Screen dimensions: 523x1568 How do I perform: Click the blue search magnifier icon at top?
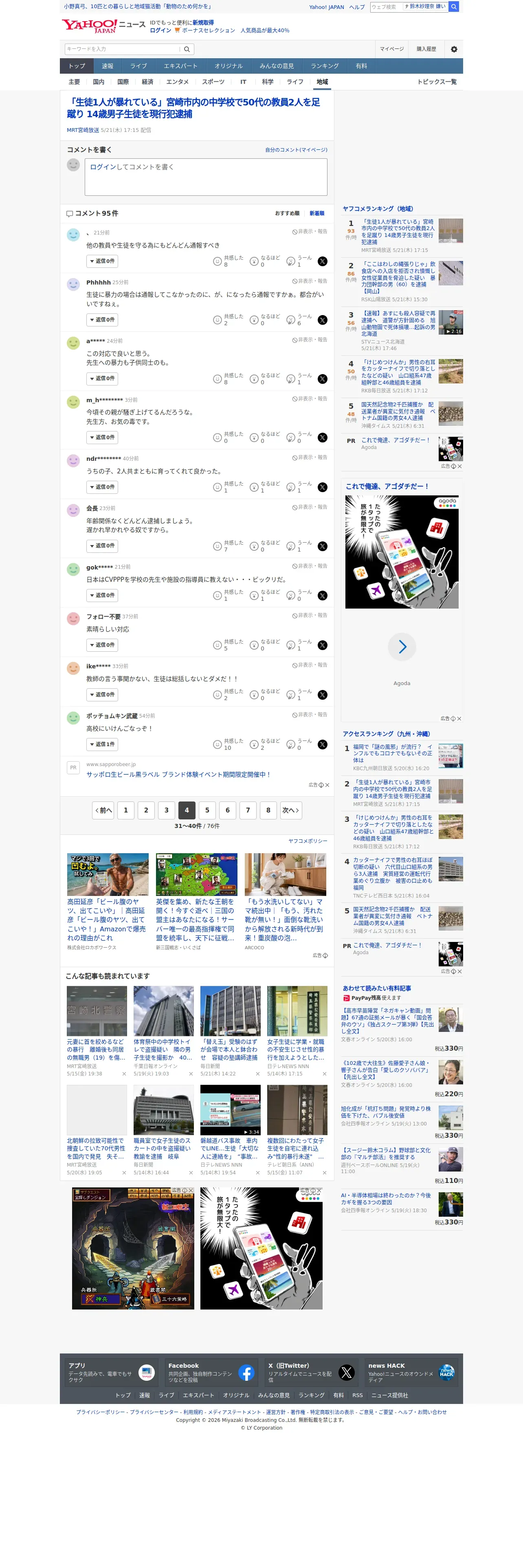[x=454, y=7]
